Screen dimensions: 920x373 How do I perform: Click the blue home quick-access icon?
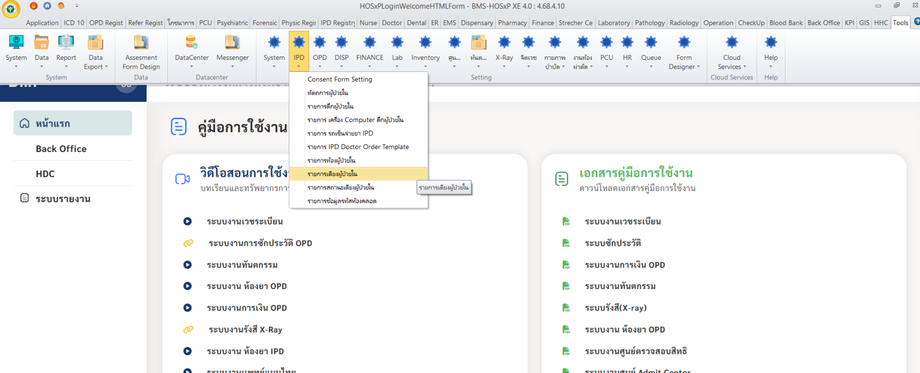(x=48, y=5)
